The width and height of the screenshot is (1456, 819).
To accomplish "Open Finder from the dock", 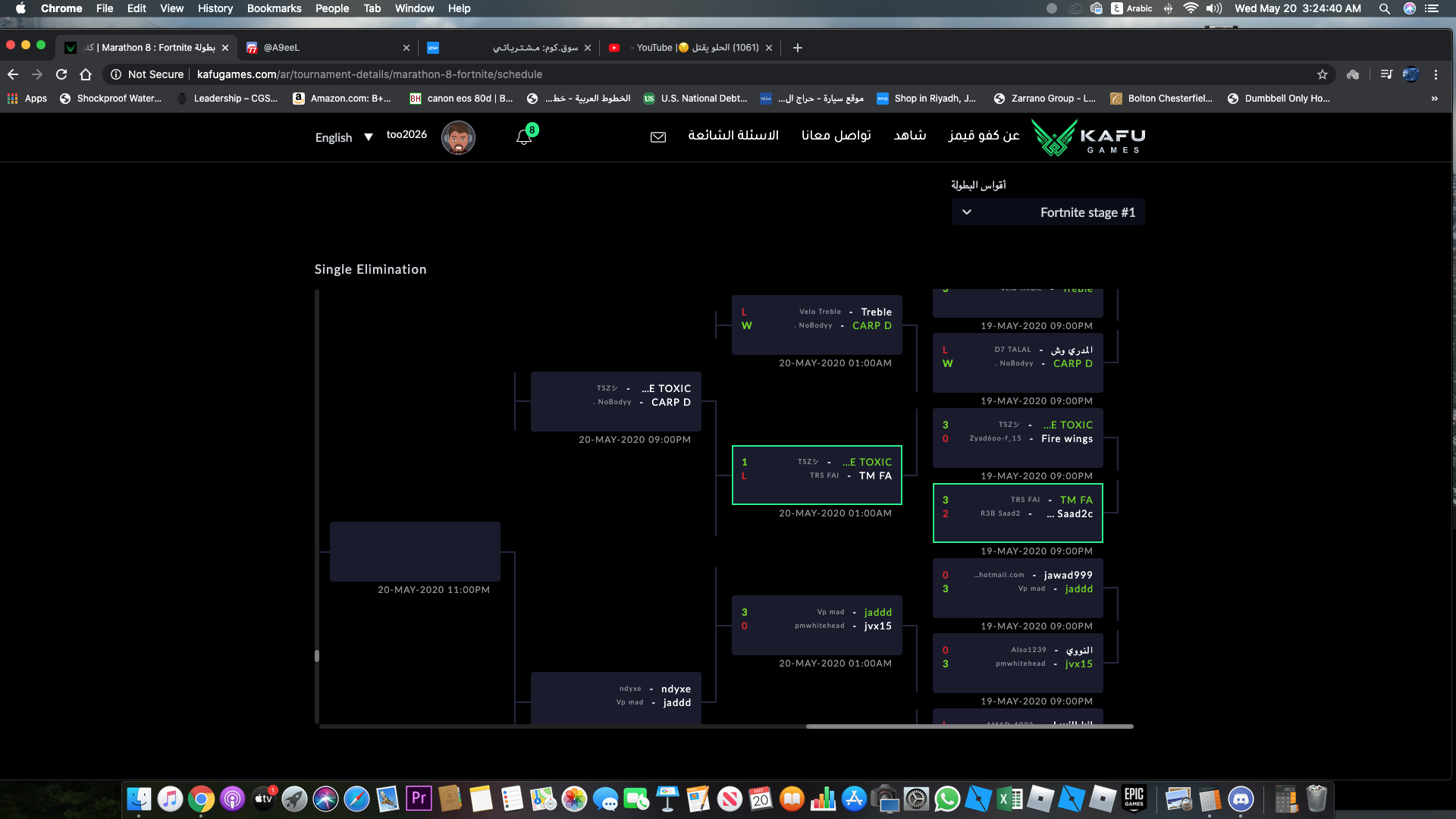I will tap(139, 799).
